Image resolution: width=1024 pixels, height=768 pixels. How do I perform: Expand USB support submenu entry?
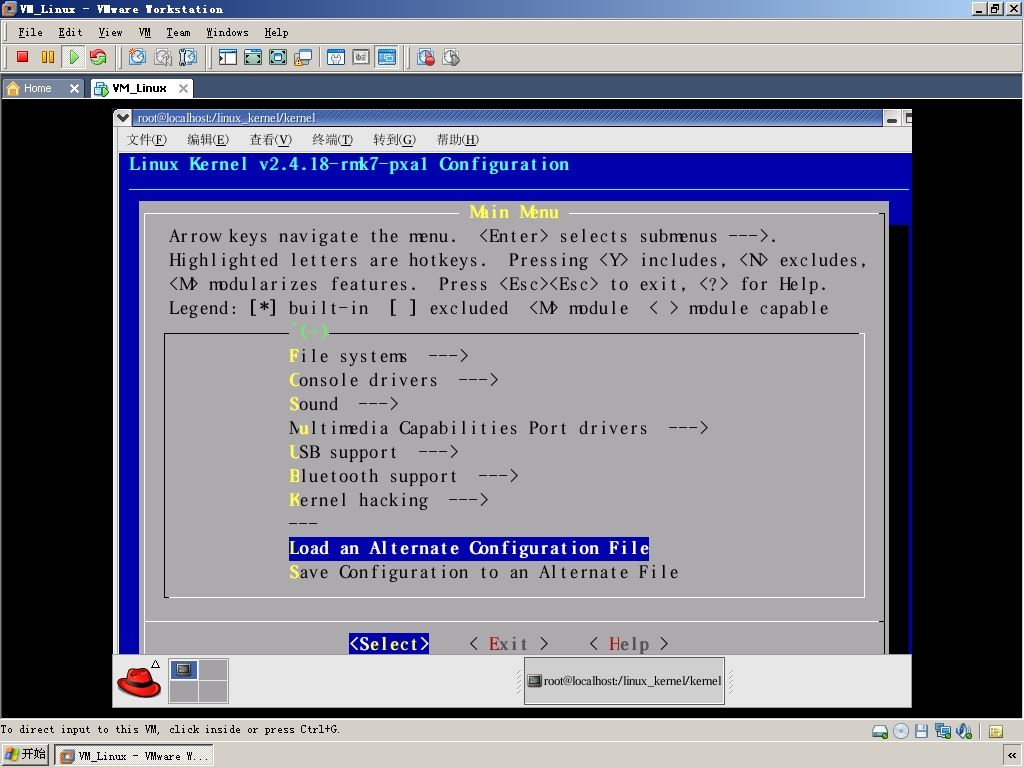click(374, 452)
